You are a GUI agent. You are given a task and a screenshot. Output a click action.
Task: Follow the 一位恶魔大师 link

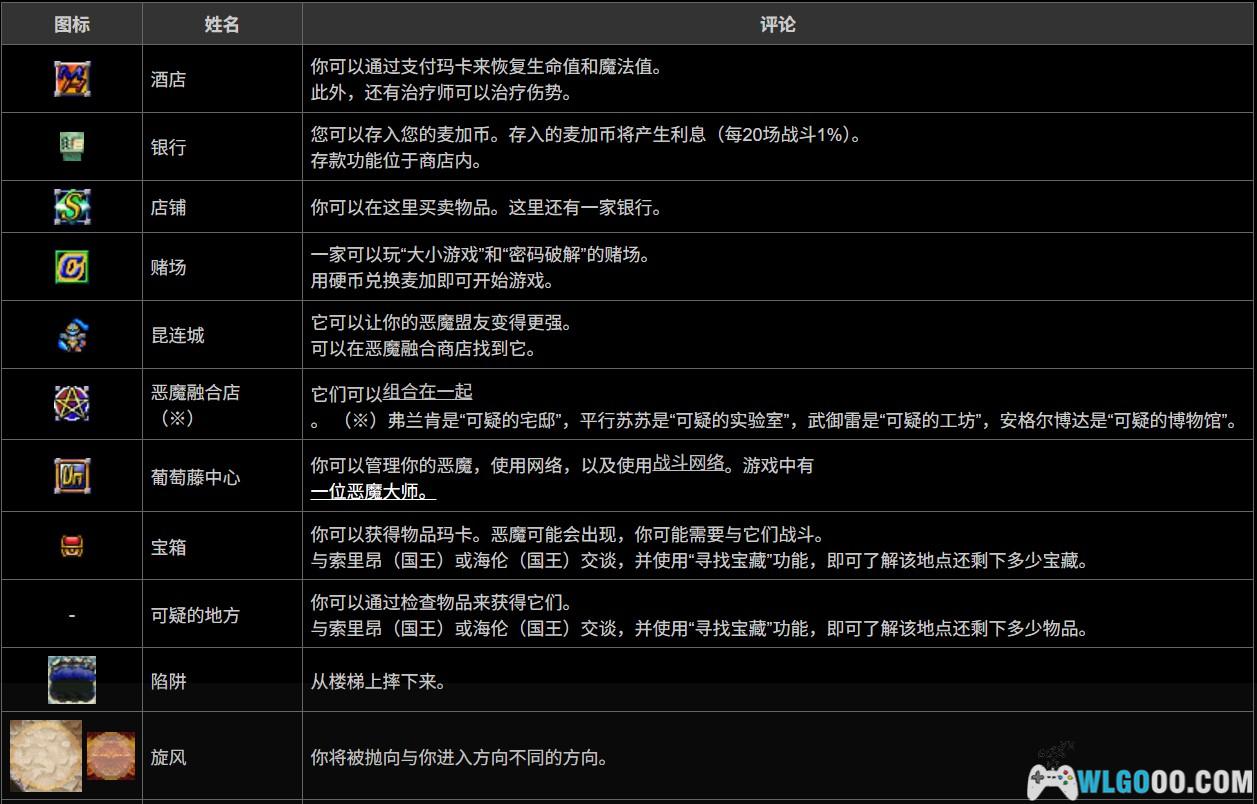(x=372, y=491)
